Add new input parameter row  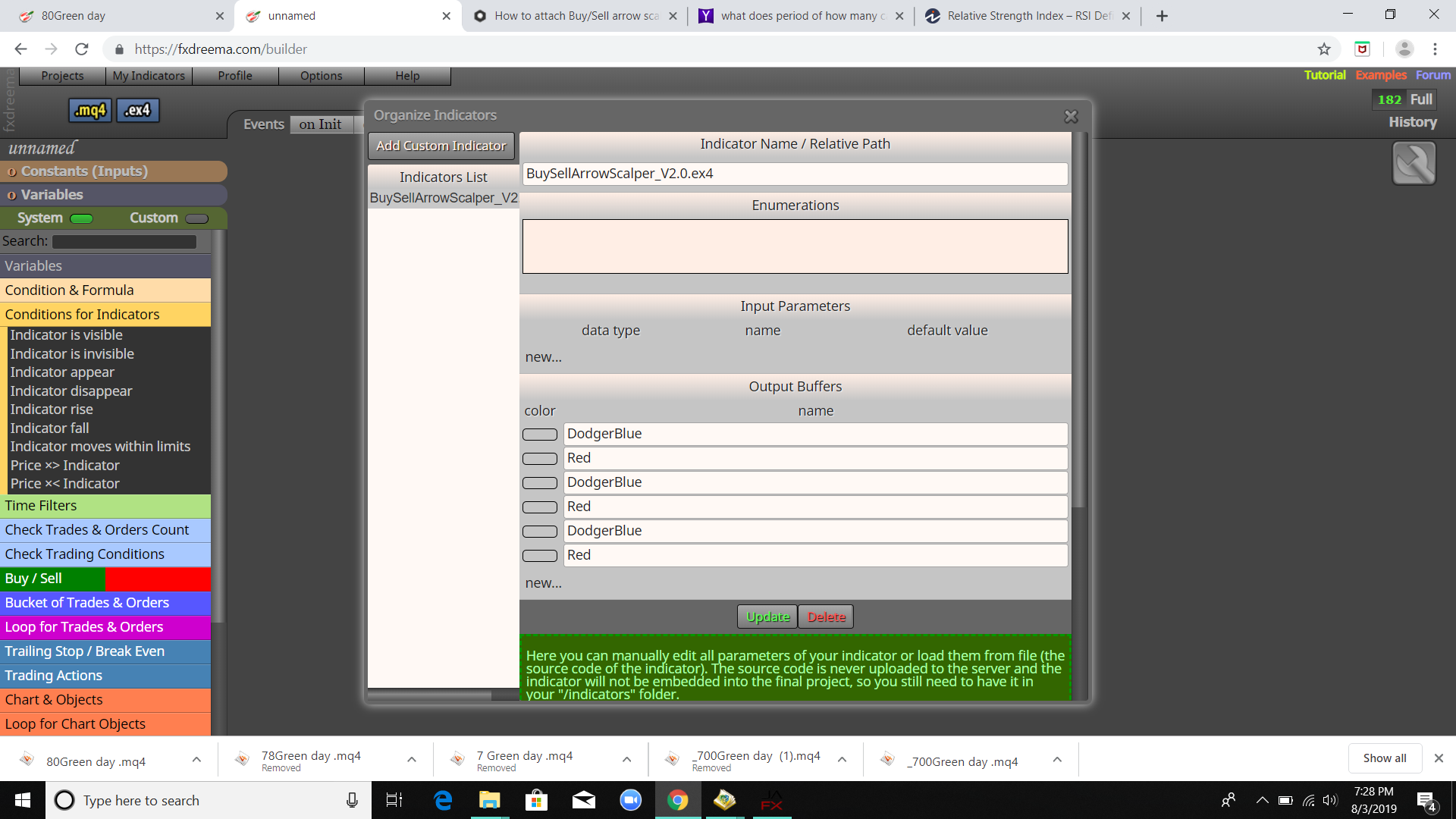click(x=544, y=357)
